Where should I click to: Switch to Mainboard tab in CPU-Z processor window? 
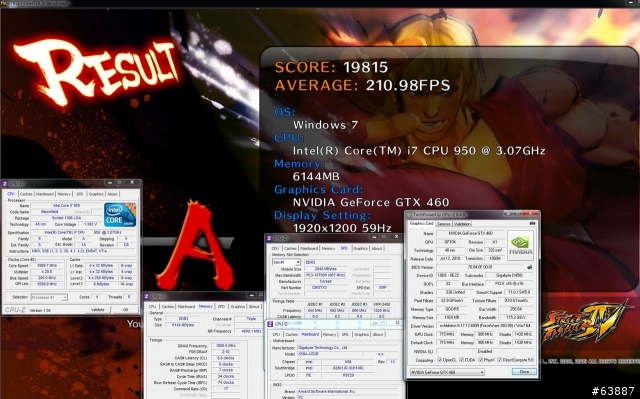44,194
